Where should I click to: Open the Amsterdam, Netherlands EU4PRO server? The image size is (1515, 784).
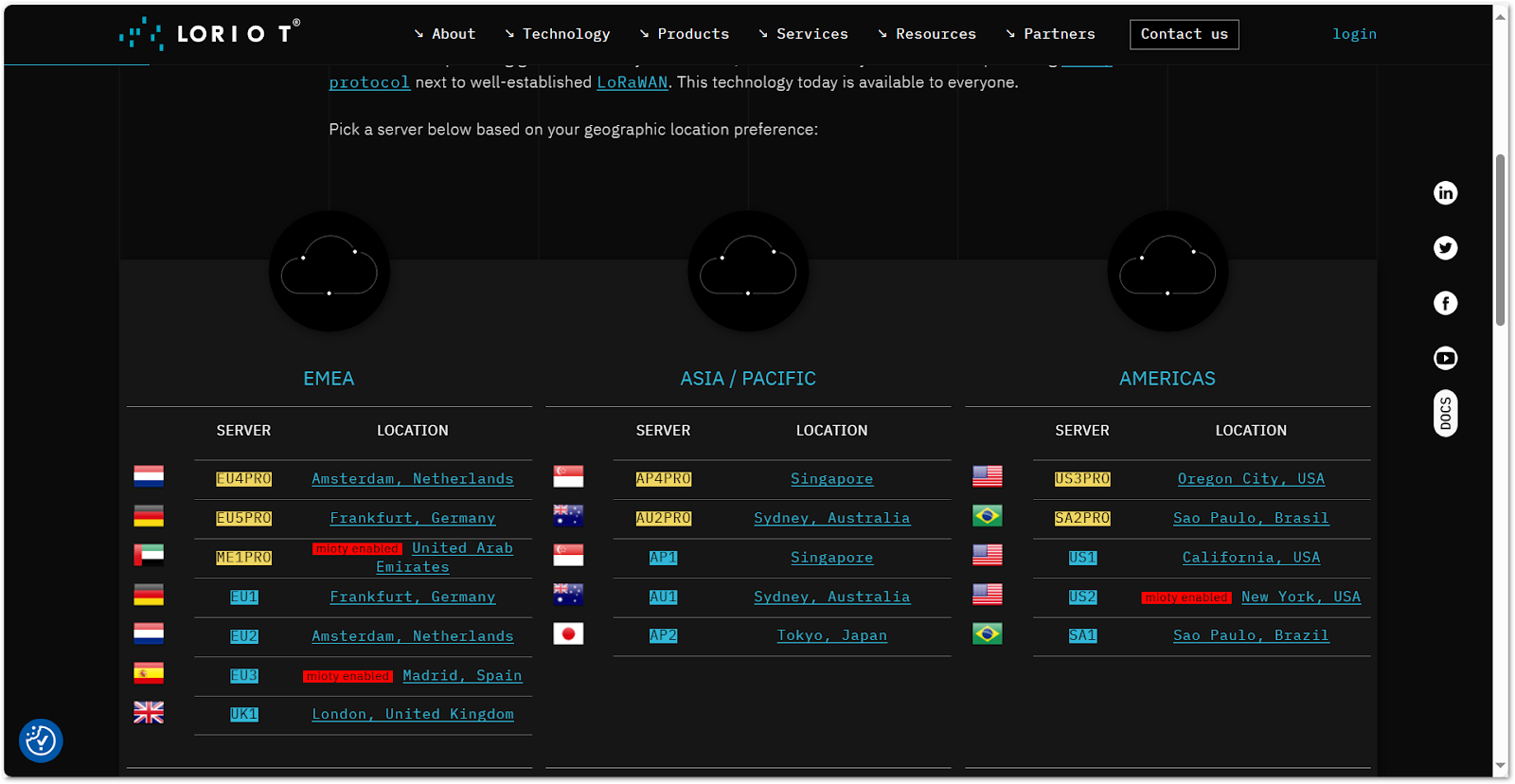[x=413, y=479]
